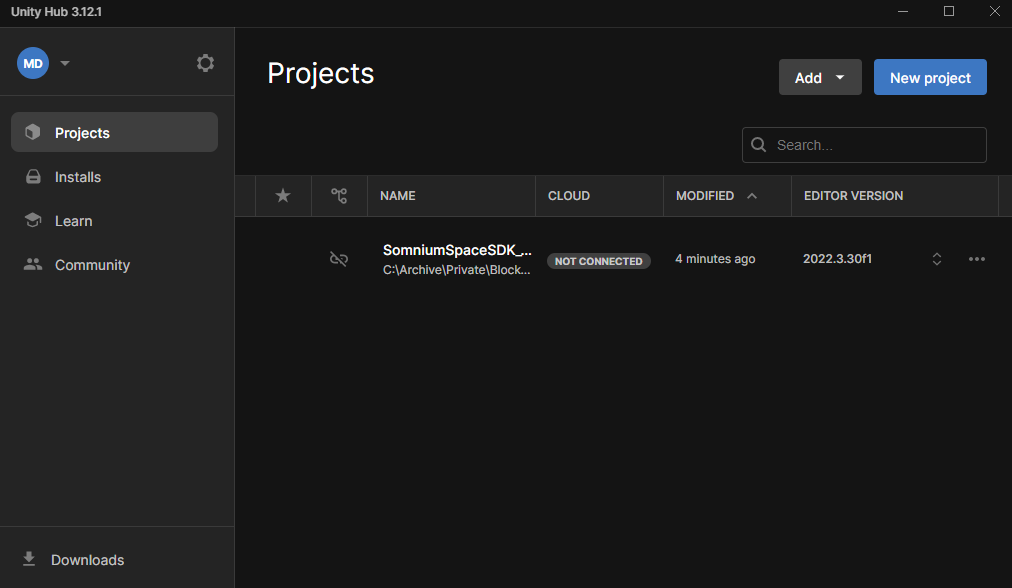Open the preferences gear icon
This screenshot has width=1012, height=588.
[205, 63]
